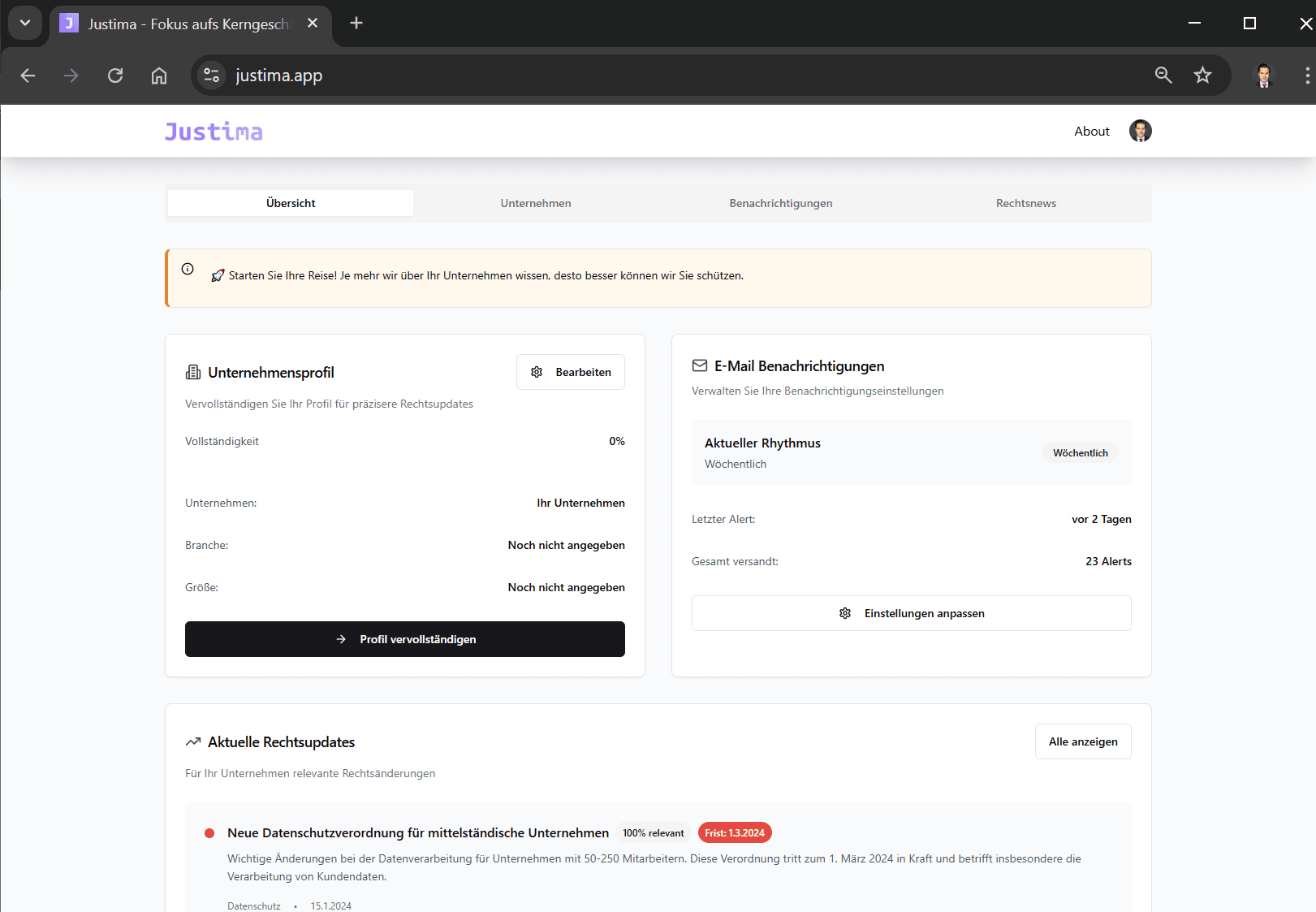Open the tab search dropdown arrow
The image size is (1316, 912).
pos(25,23)
